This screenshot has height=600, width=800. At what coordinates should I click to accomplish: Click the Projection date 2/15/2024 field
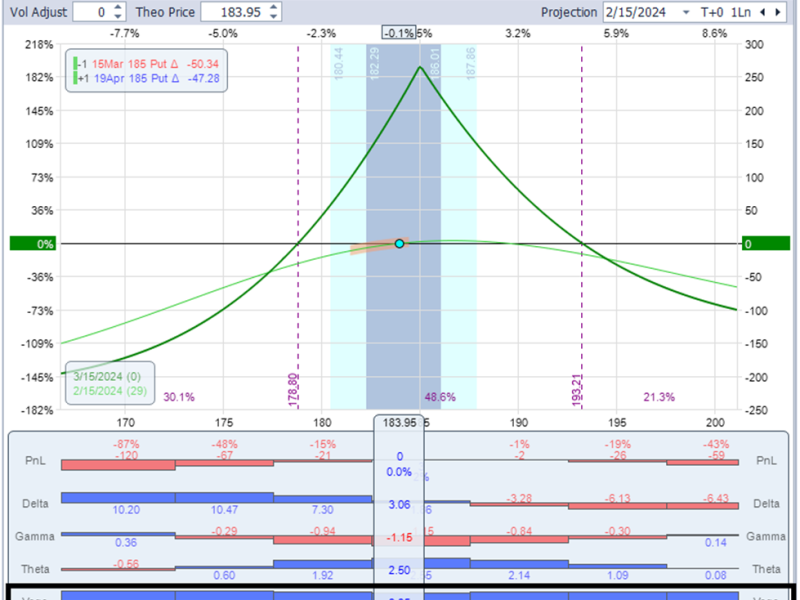click(640, 12)
